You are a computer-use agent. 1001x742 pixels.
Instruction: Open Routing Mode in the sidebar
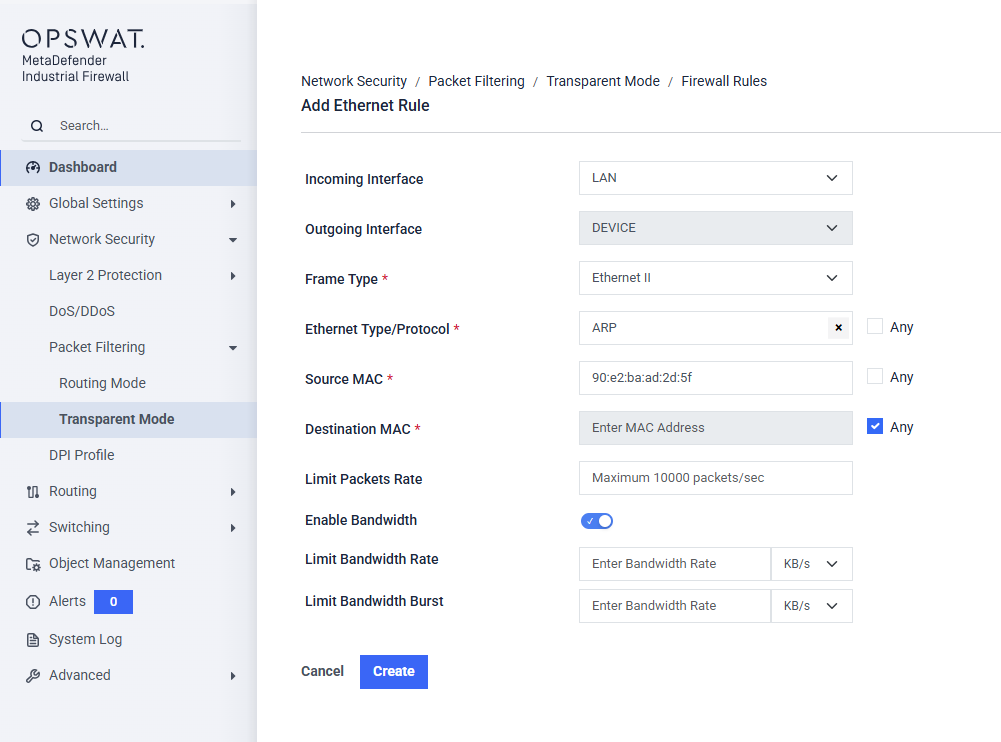(x=102, y=383)
